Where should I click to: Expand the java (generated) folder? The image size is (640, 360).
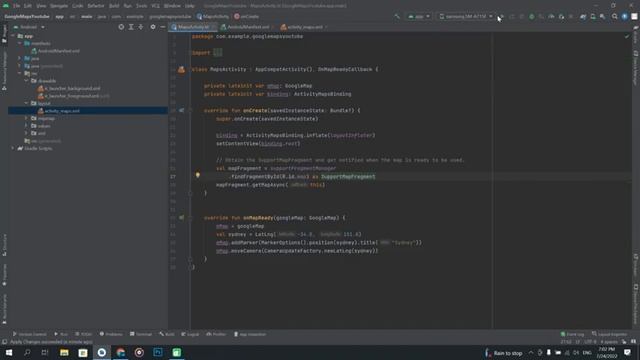coord(20,66)
